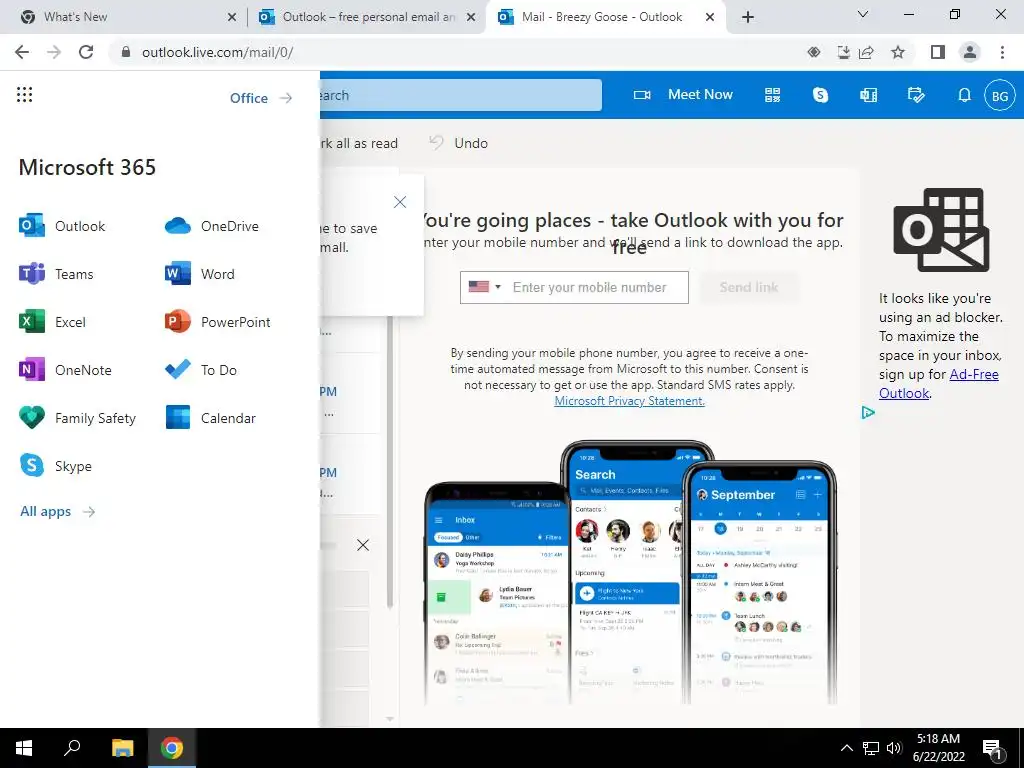
Task: Open the Windows Start menu
Action: tap(24, 748)
